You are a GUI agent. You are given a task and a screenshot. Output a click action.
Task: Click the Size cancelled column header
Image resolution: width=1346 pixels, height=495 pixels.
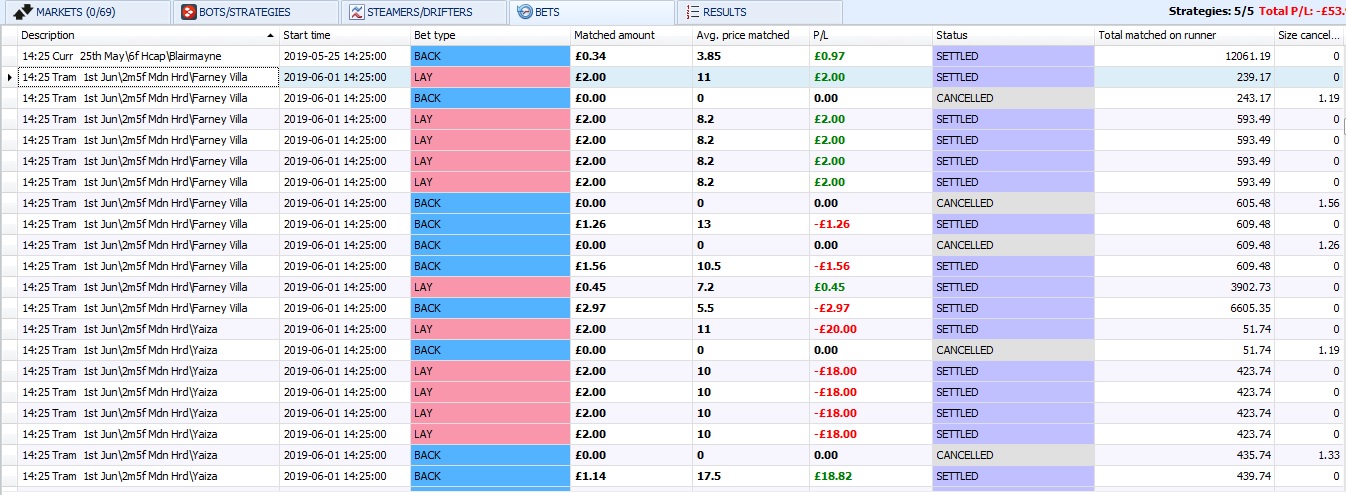click(1310, 35)
